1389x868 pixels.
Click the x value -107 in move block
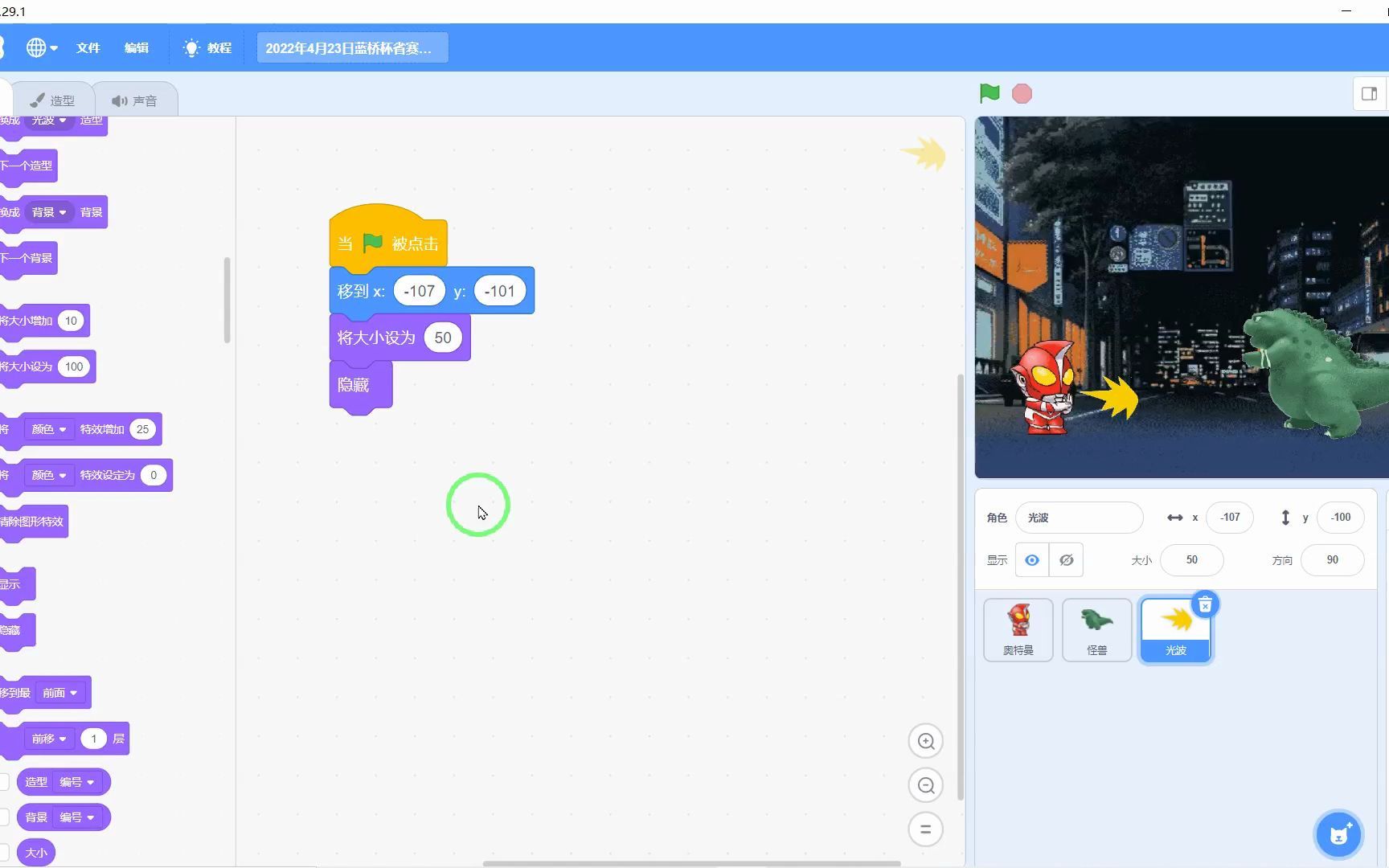419,291
